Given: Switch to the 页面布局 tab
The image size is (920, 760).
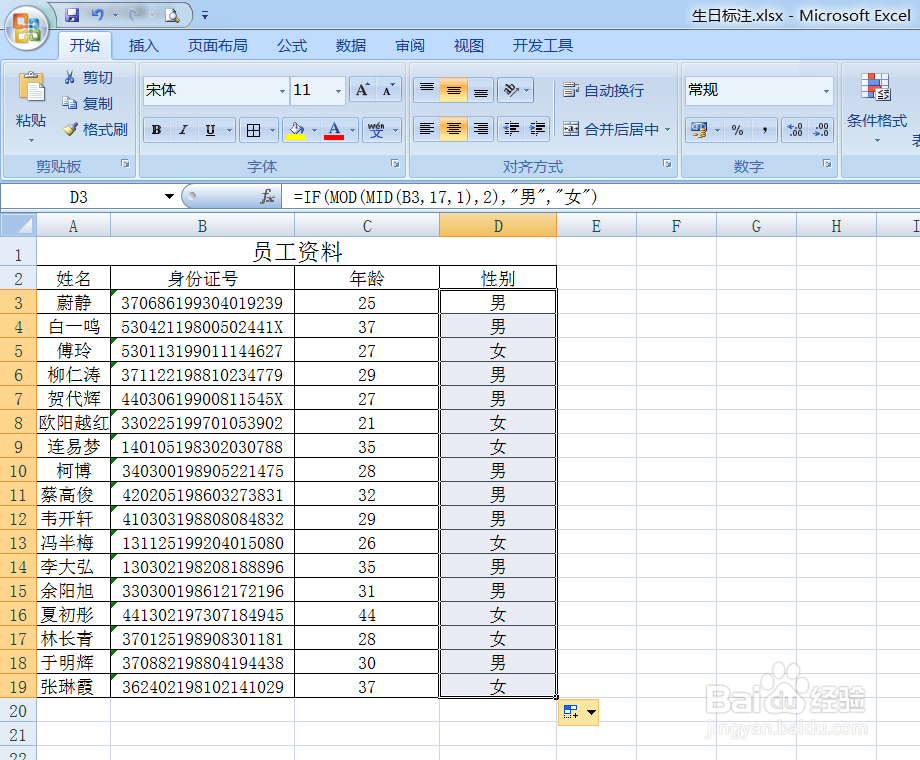Looking at the screenshot, I should (218, 45).
